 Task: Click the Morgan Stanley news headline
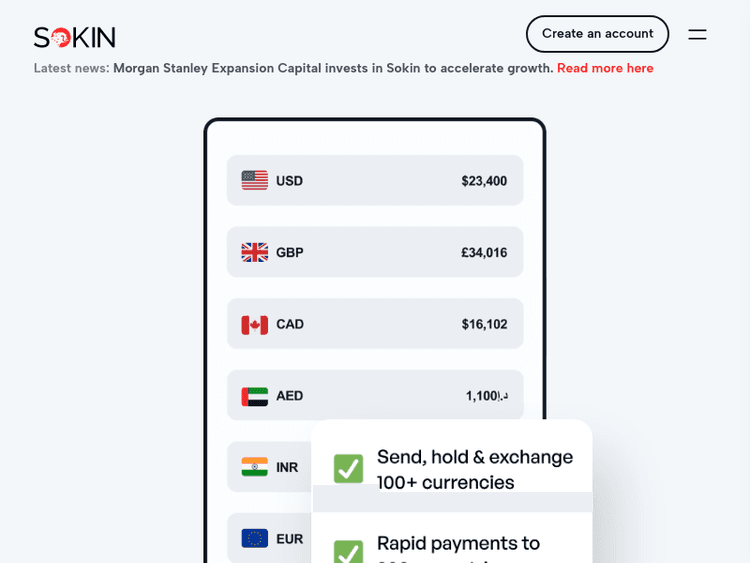332,68
